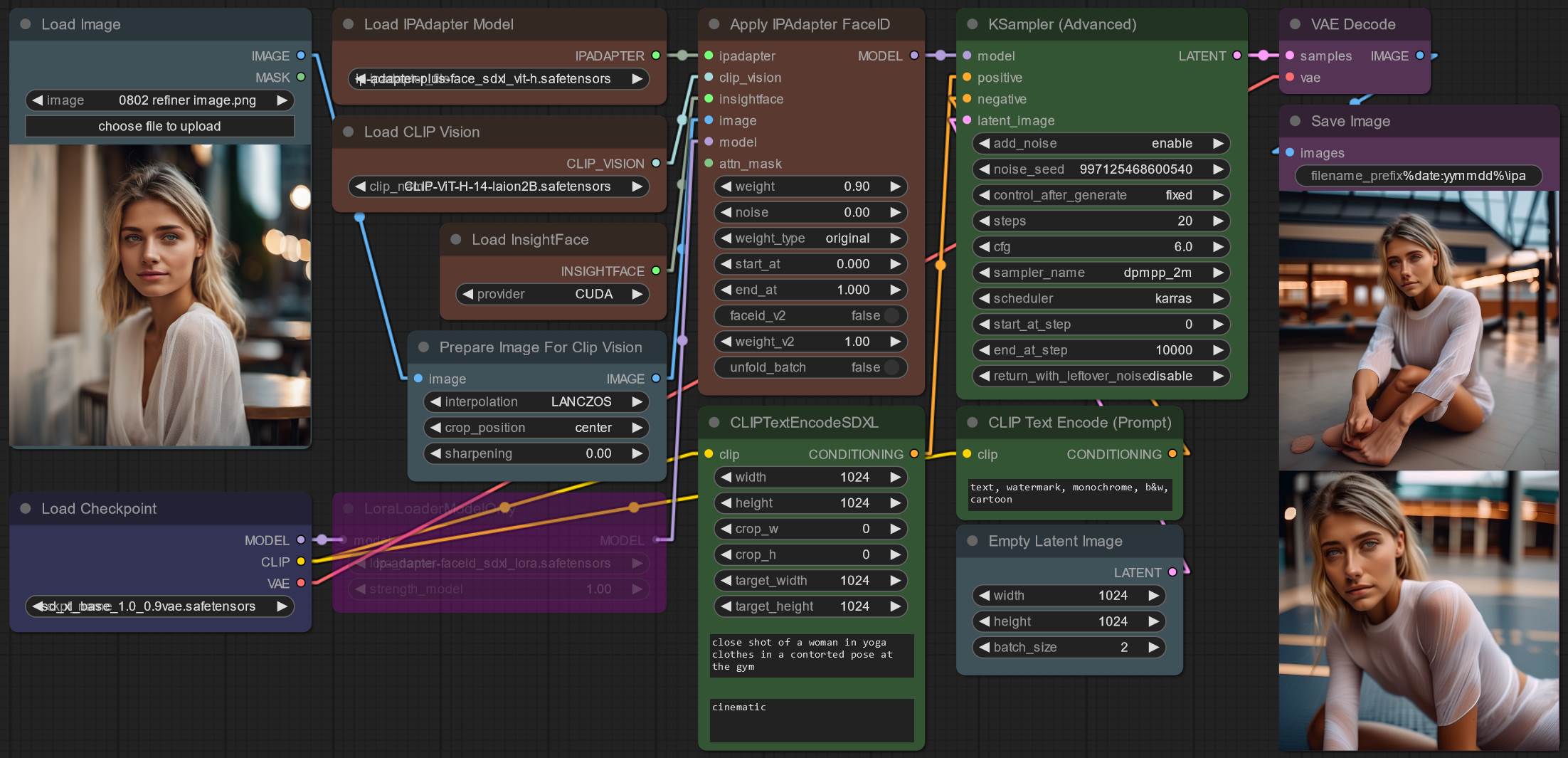The width and height of the screenshot is (1568, 758).
Task: Click the Empty Latent Image height field
Action: point(1069,621)
